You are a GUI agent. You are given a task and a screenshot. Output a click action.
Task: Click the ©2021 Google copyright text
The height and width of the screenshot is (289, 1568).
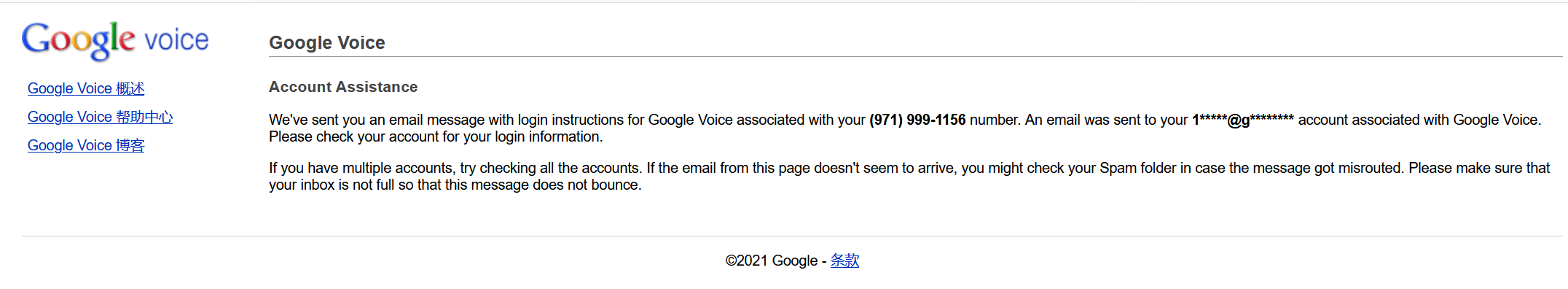point(772,261)
